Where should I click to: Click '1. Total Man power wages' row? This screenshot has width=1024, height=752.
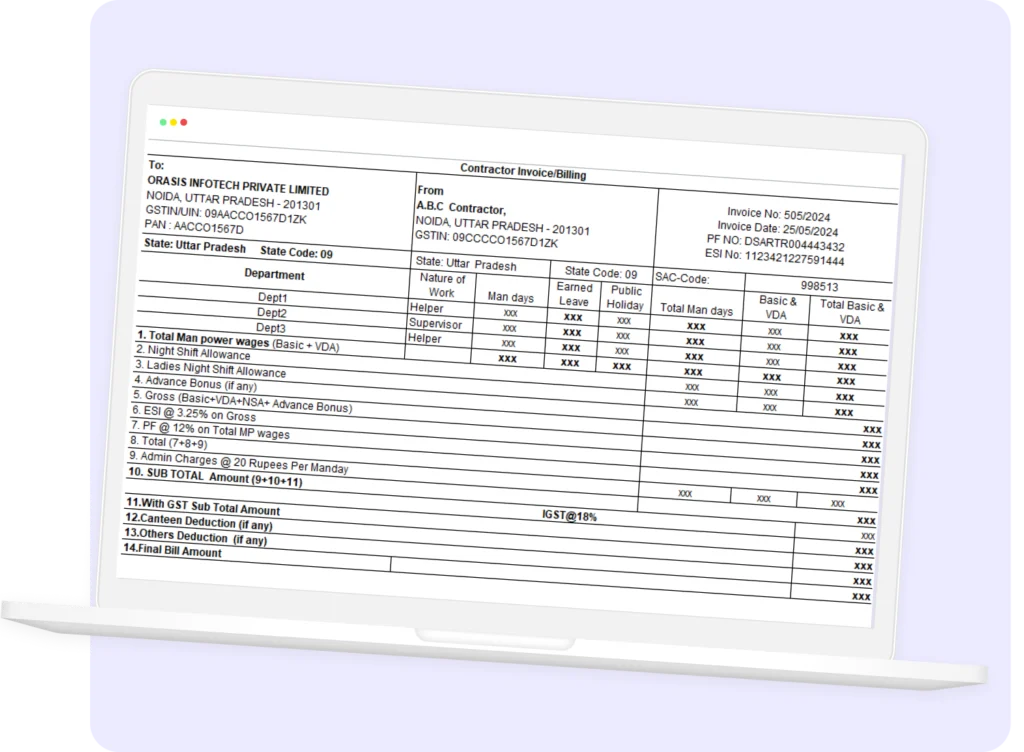tap(238, 341)
